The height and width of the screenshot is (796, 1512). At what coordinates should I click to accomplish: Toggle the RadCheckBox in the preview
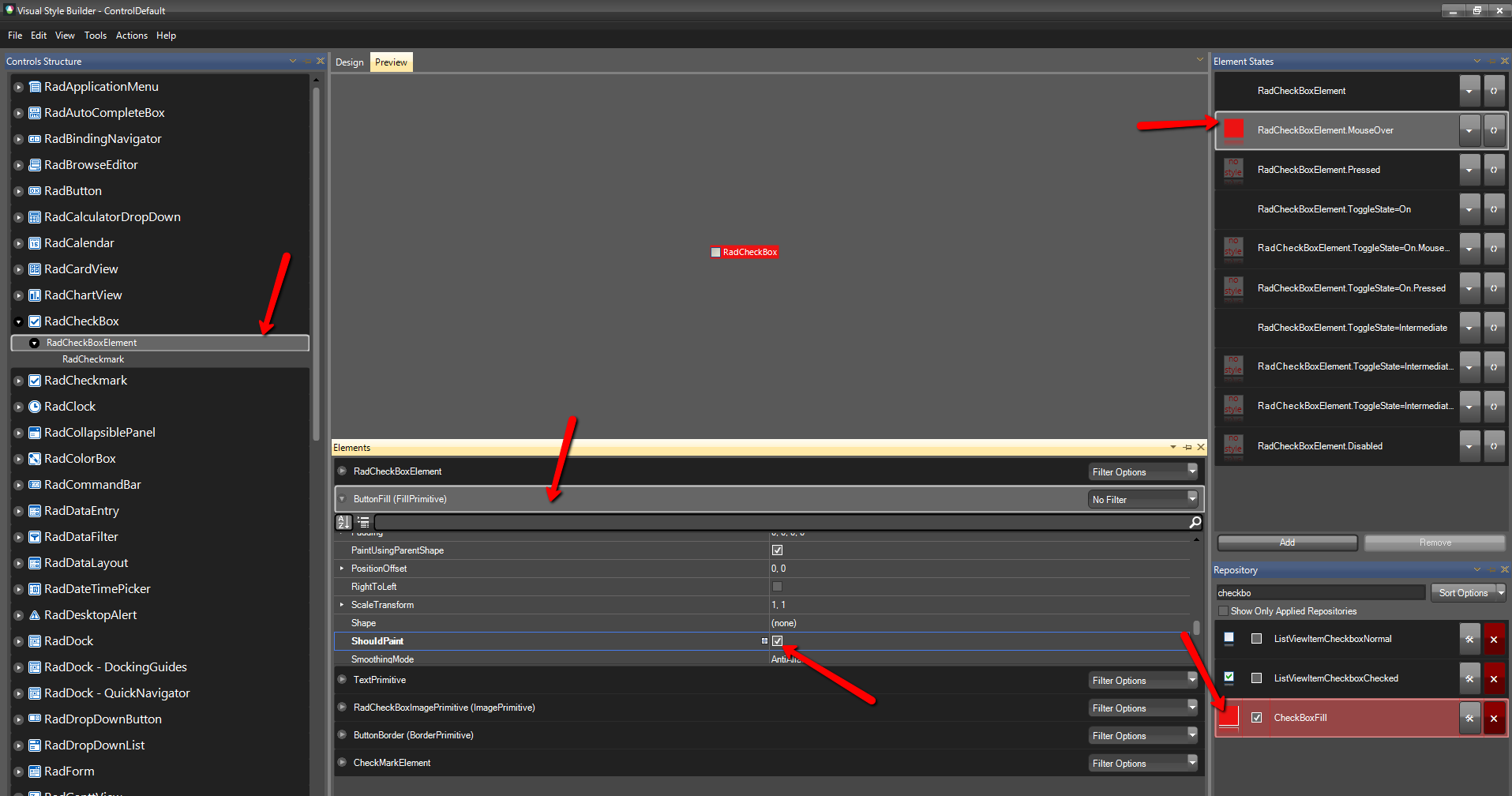716,253
